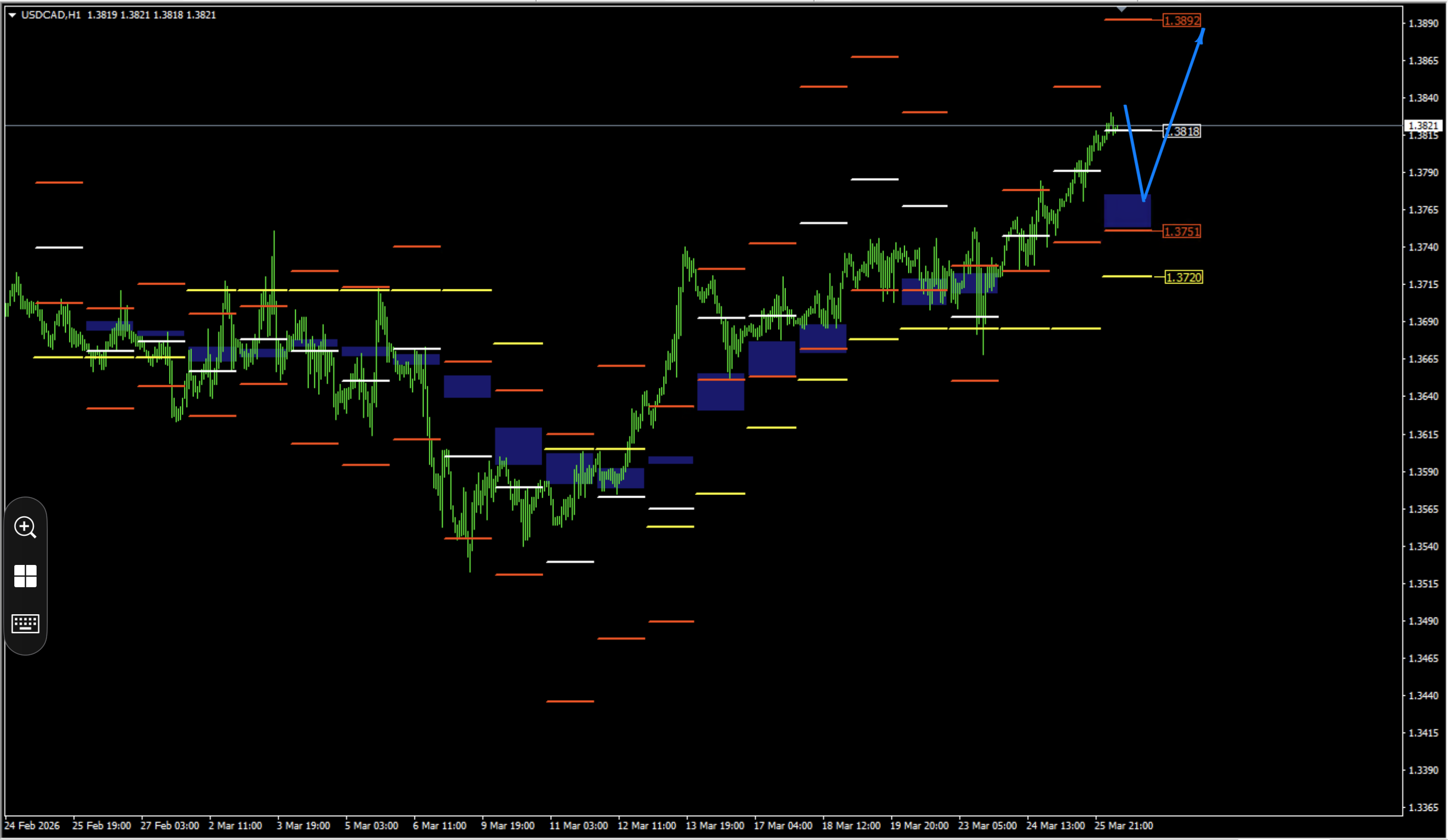This screenshot has height=840, width=1448.
Task: Click the chart shift triangle marker at top
Action: click(x=1122, y=9)
